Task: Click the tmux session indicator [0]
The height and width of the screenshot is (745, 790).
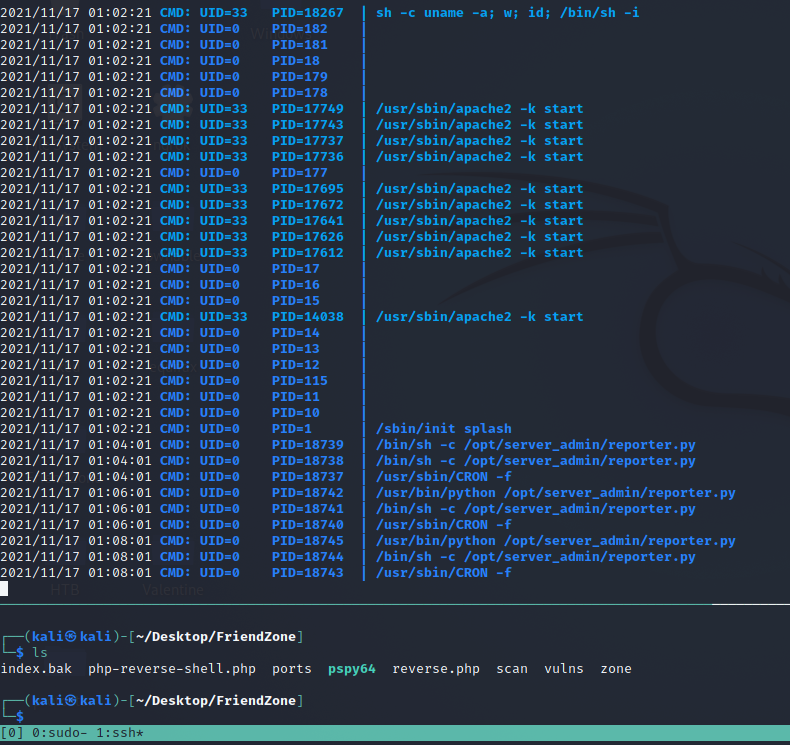Action: (x=12, y=734)
